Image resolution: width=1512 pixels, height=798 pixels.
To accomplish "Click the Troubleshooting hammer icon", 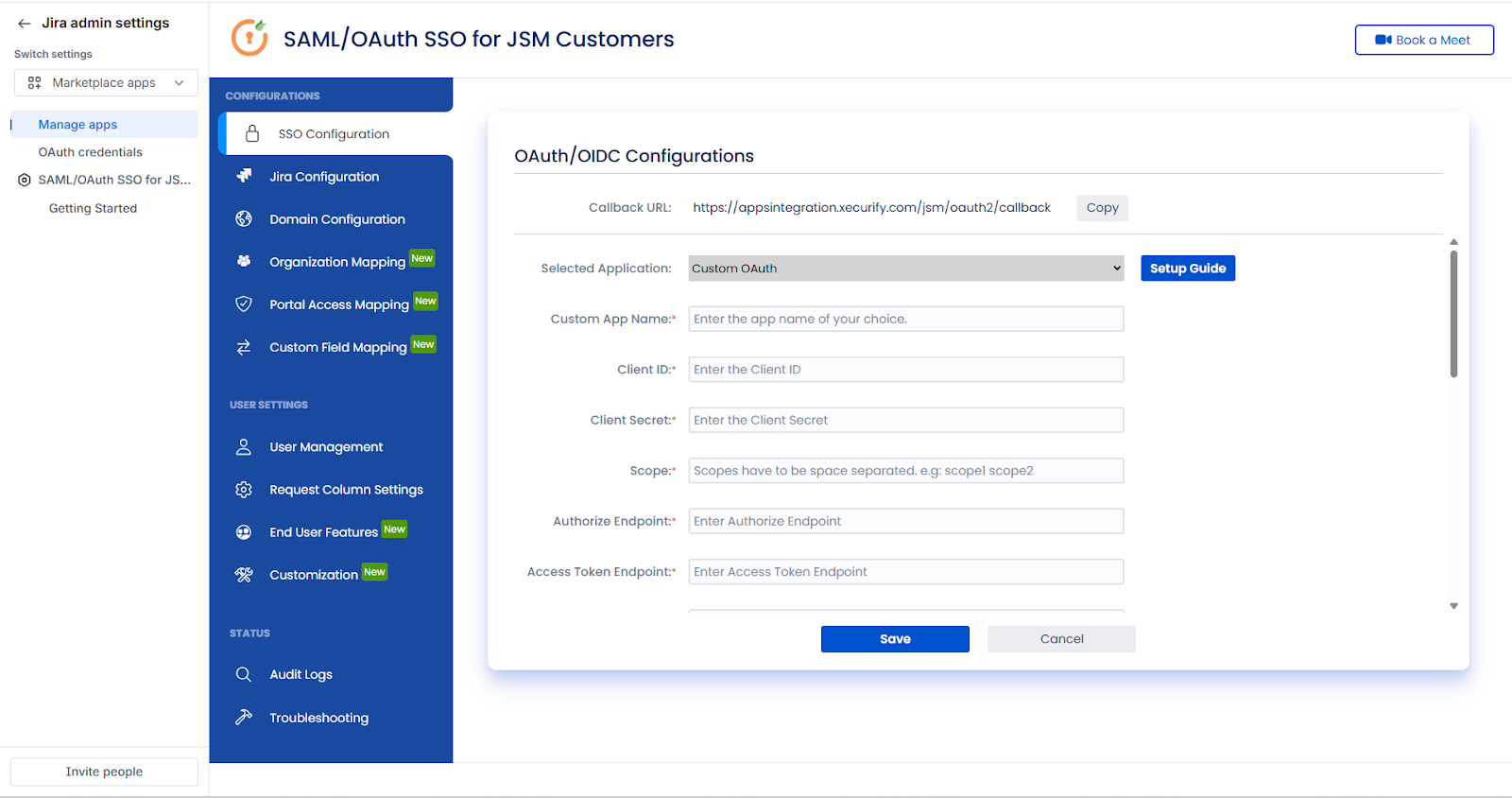I will tap(244, 717).
